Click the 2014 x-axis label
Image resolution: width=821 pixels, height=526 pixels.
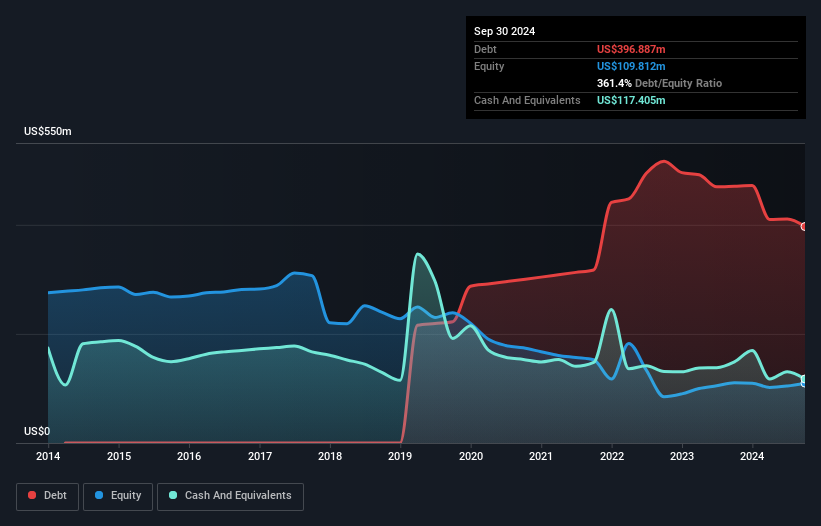pyautogui.click(x=48, y=456)
